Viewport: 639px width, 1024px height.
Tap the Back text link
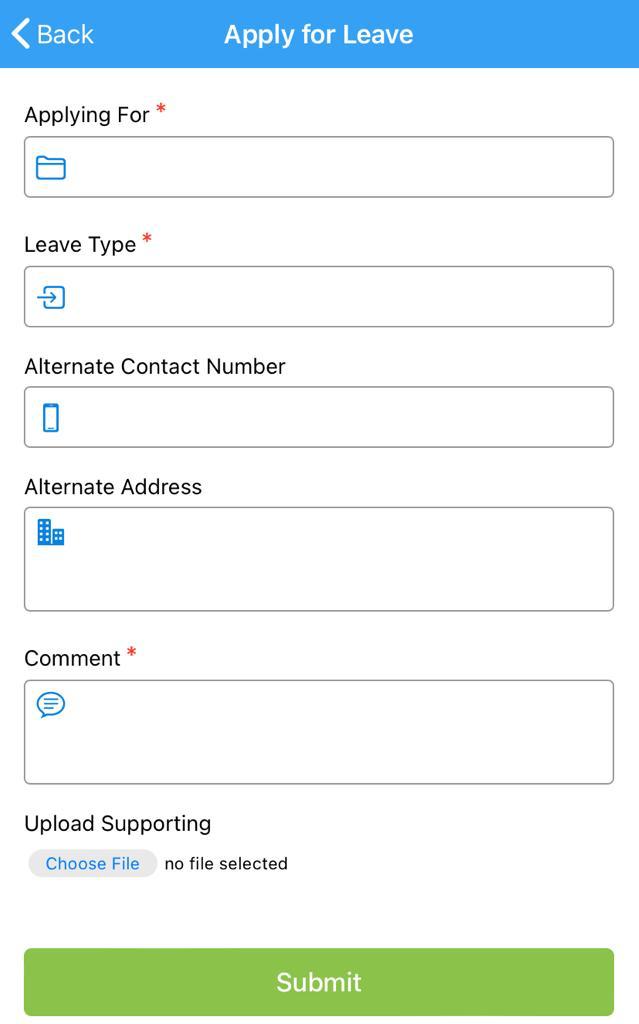coord(65,34)
